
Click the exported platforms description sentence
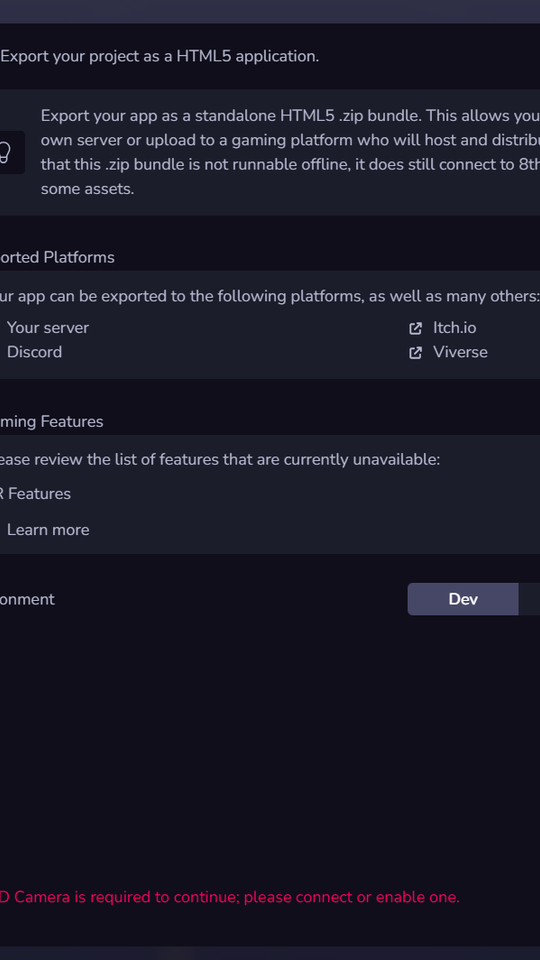tap(269, 296)
